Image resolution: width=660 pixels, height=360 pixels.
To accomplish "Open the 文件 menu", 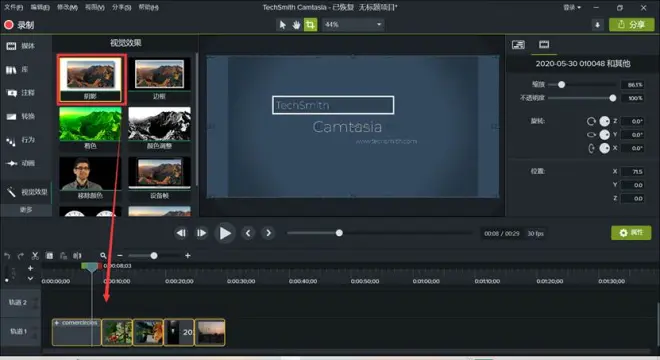I will (13, 7).
